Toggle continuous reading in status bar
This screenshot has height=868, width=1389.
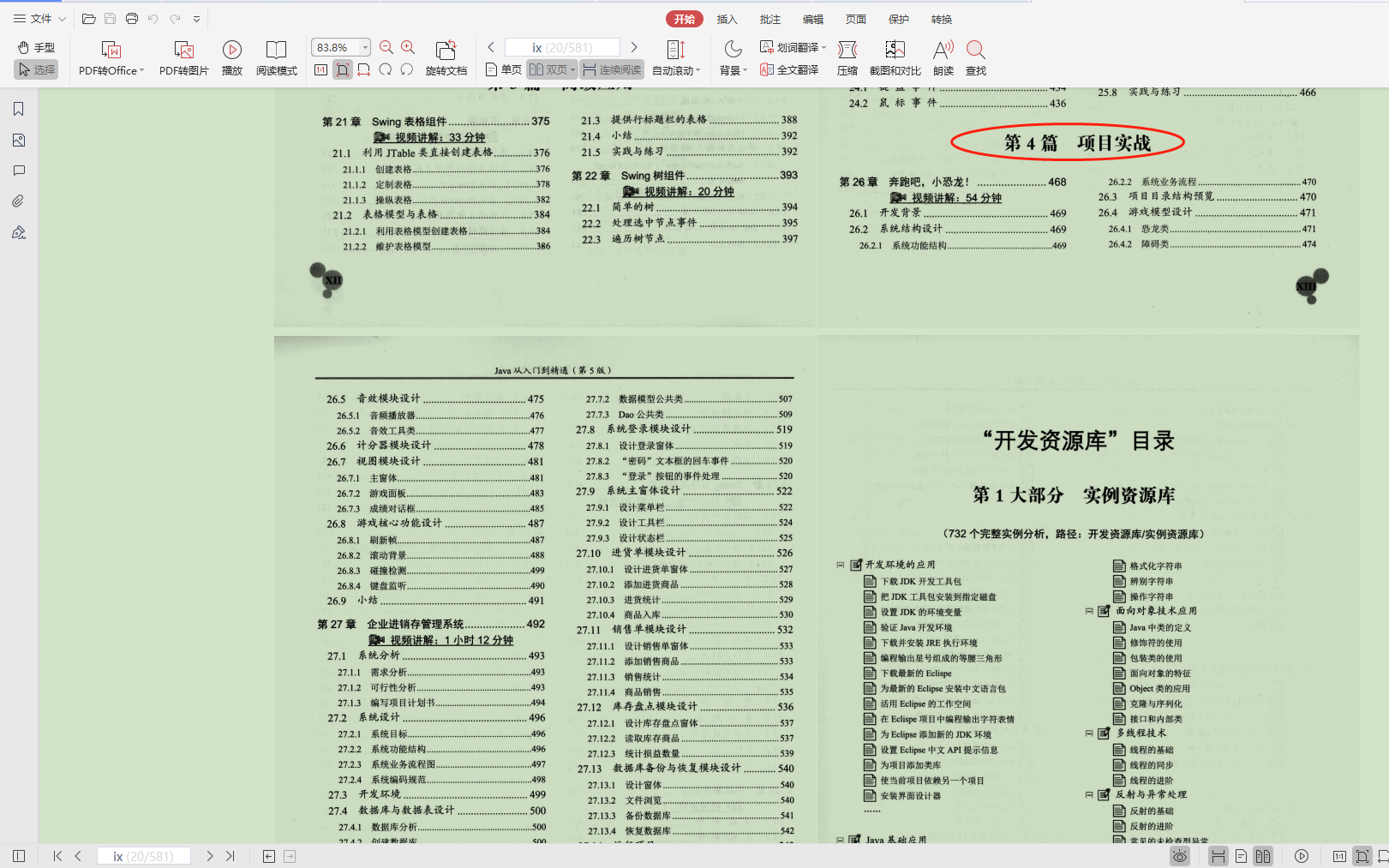[x=1218, y=856]
